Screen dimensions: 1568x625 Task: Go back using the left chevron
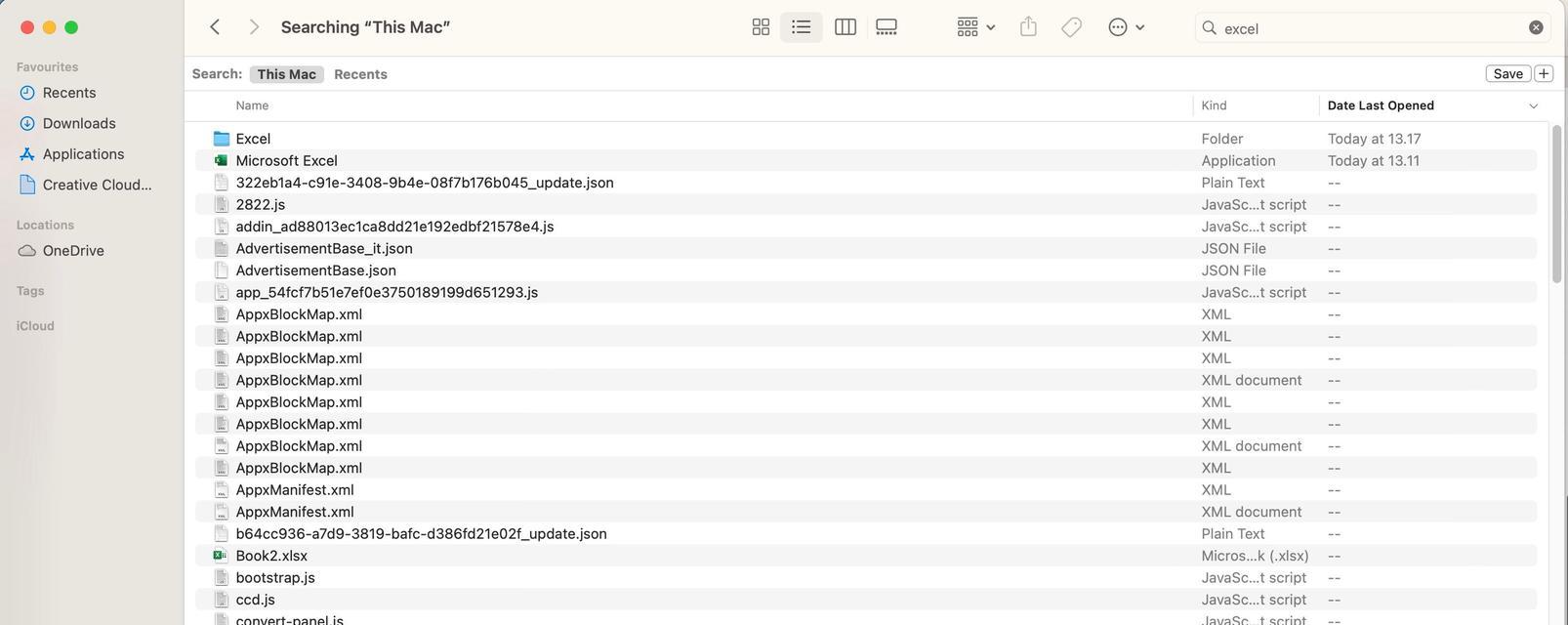point(215,27)
